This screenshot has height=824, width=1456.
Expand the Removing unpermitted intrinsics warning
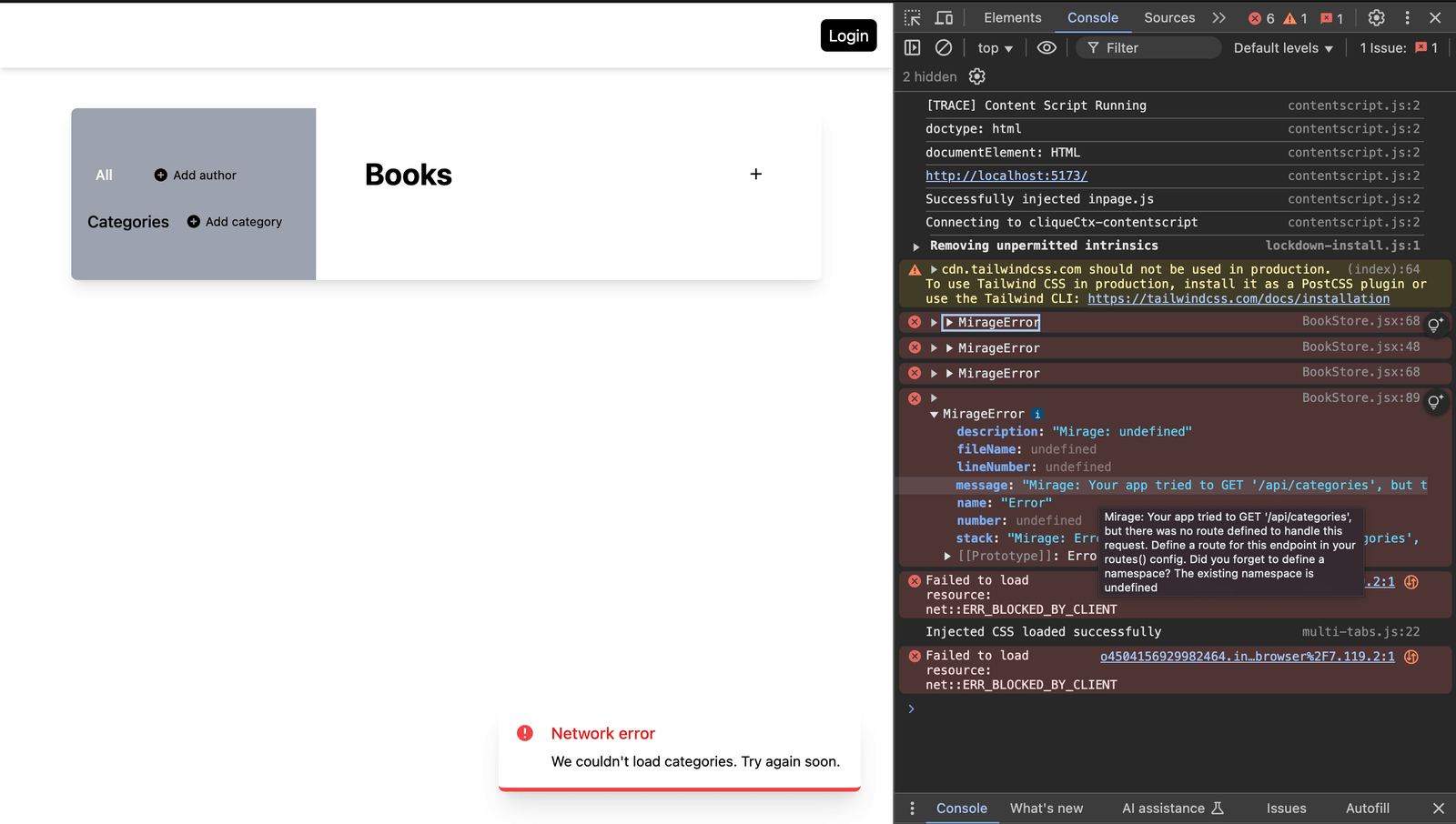click(x=916, y=246)
